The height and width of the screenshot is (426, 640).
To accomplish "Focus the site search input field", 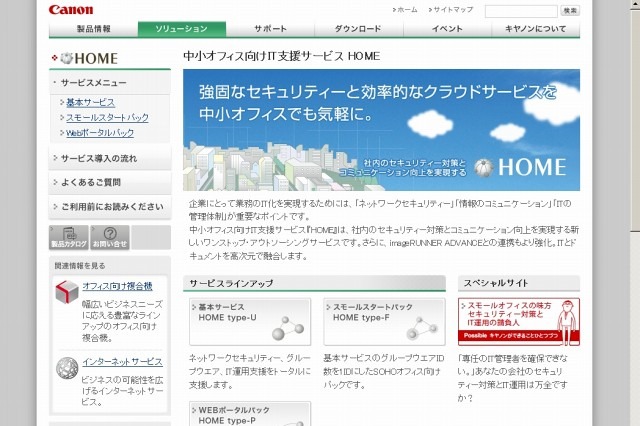I will pos(521,11).
